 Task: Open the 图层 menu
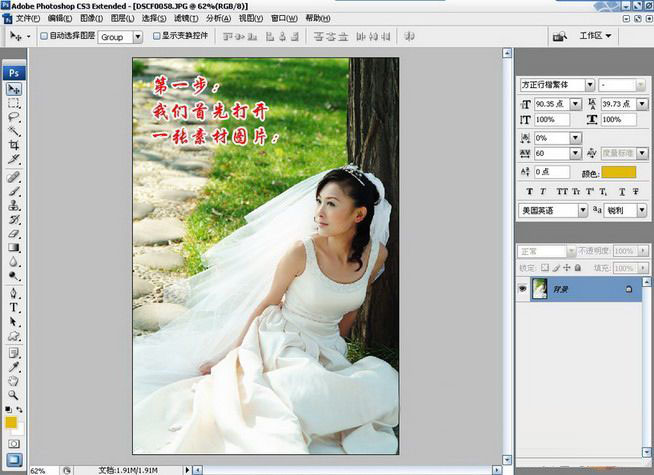pyautogui.click(x=121, y=18)
